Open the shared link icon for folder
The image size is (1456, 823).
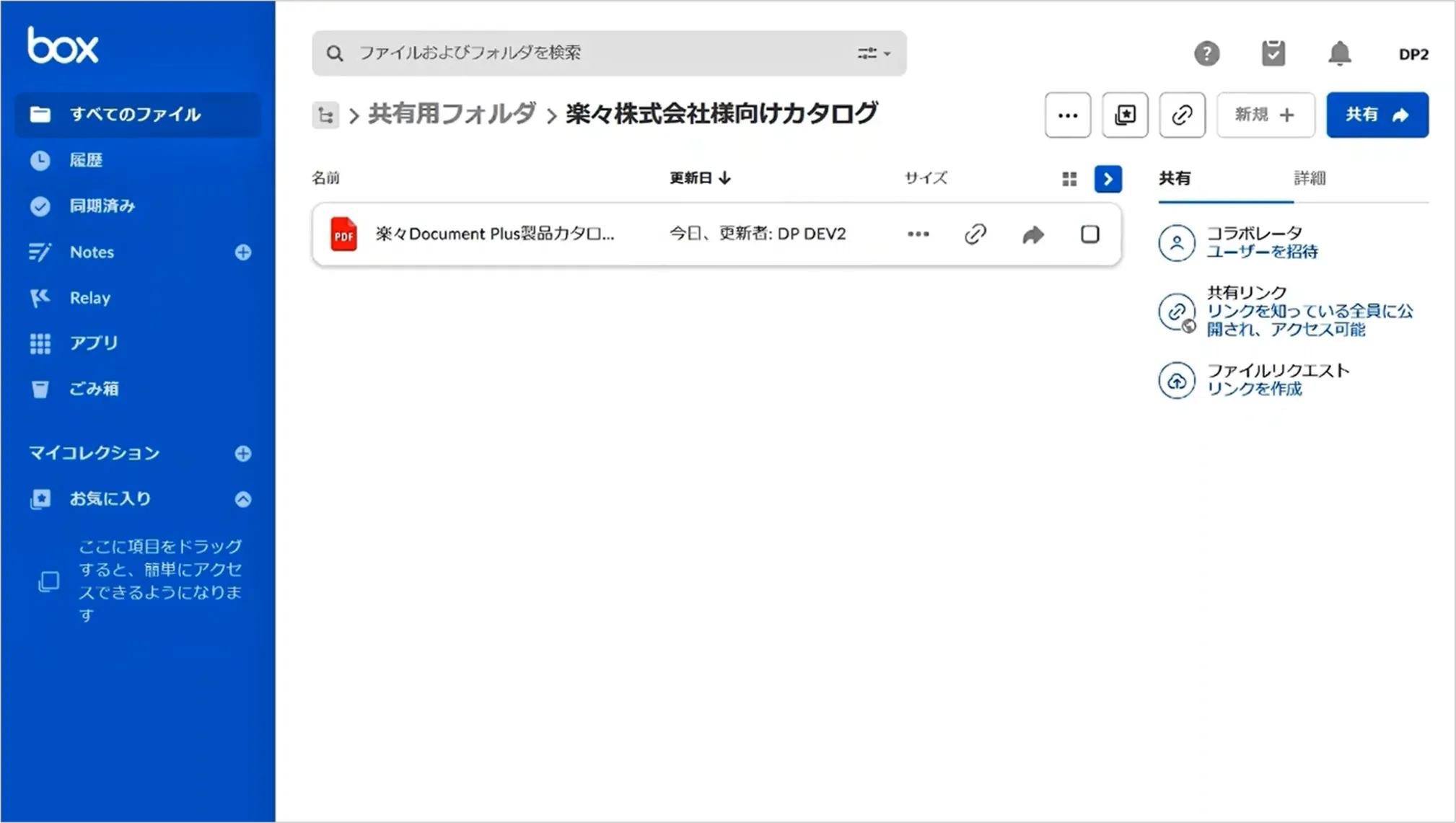coord(1181,115)
